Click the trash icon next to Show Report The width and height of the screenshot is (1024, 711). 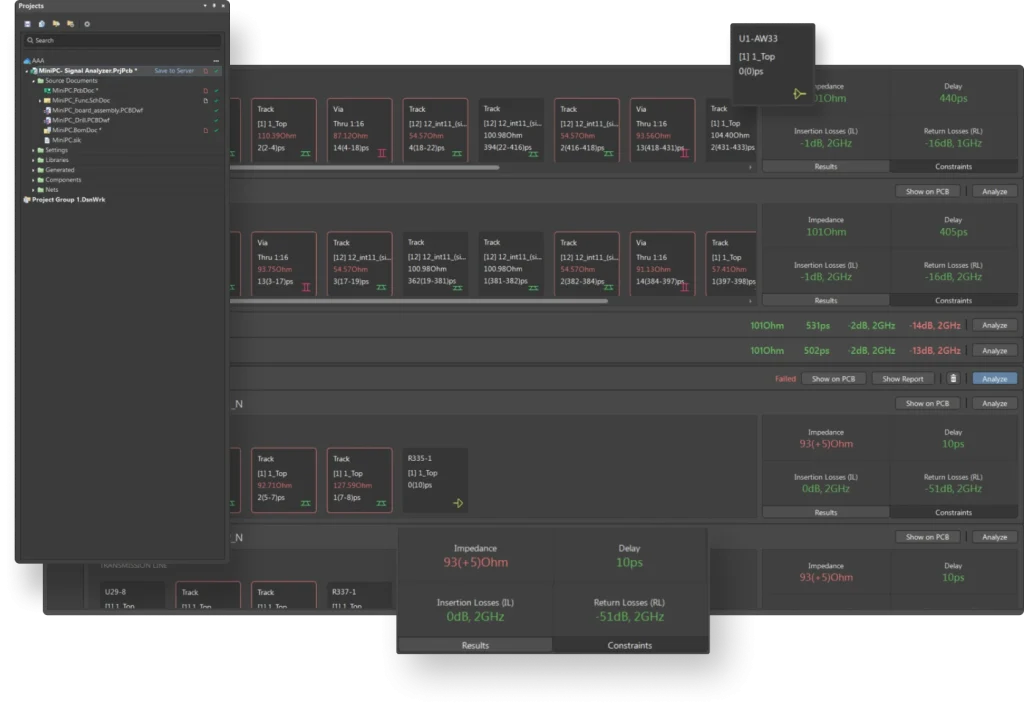953,379
